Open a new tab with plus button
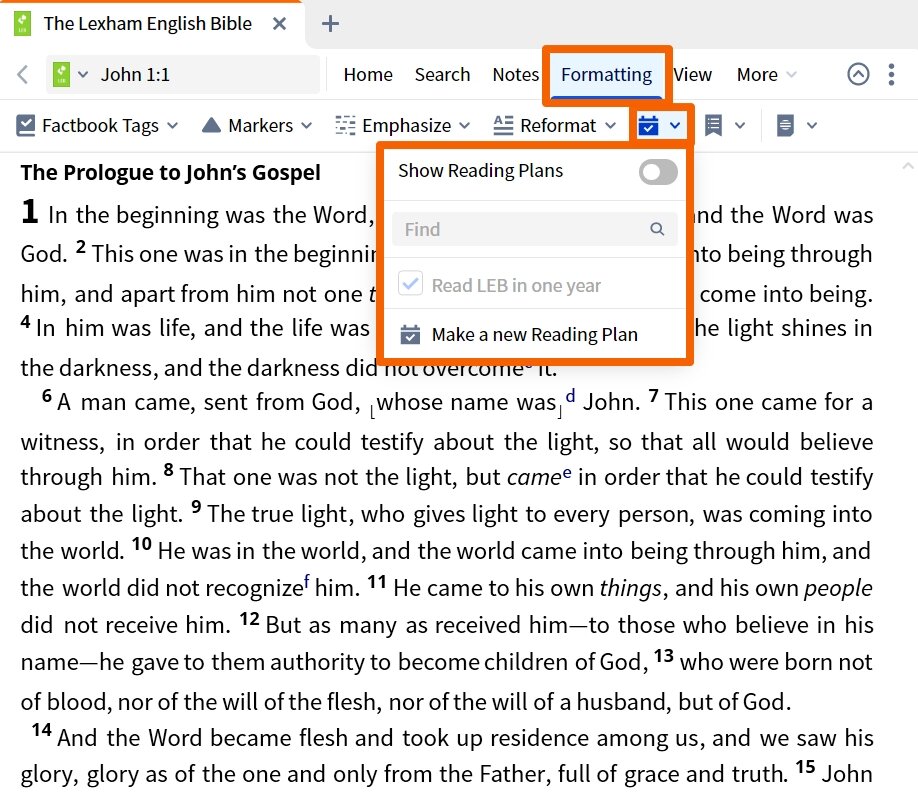The width and height of the screenshot is (918, 793). [330, 24]
